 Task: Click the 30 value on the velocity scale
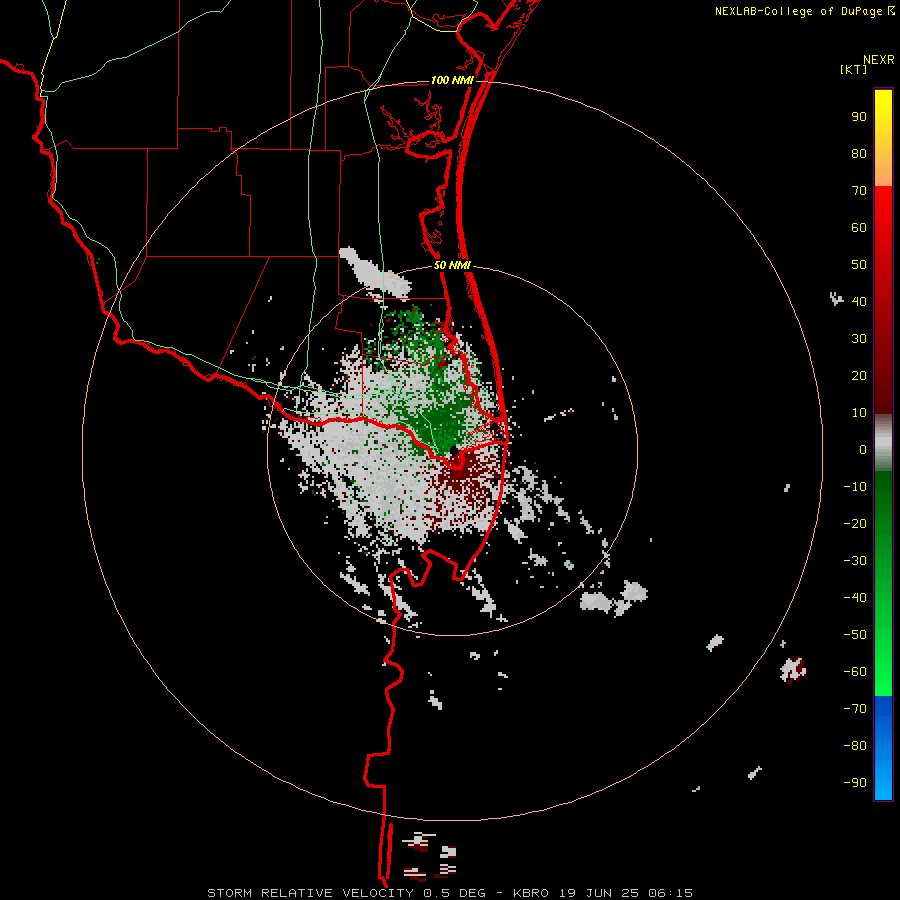tap(859, 339)
